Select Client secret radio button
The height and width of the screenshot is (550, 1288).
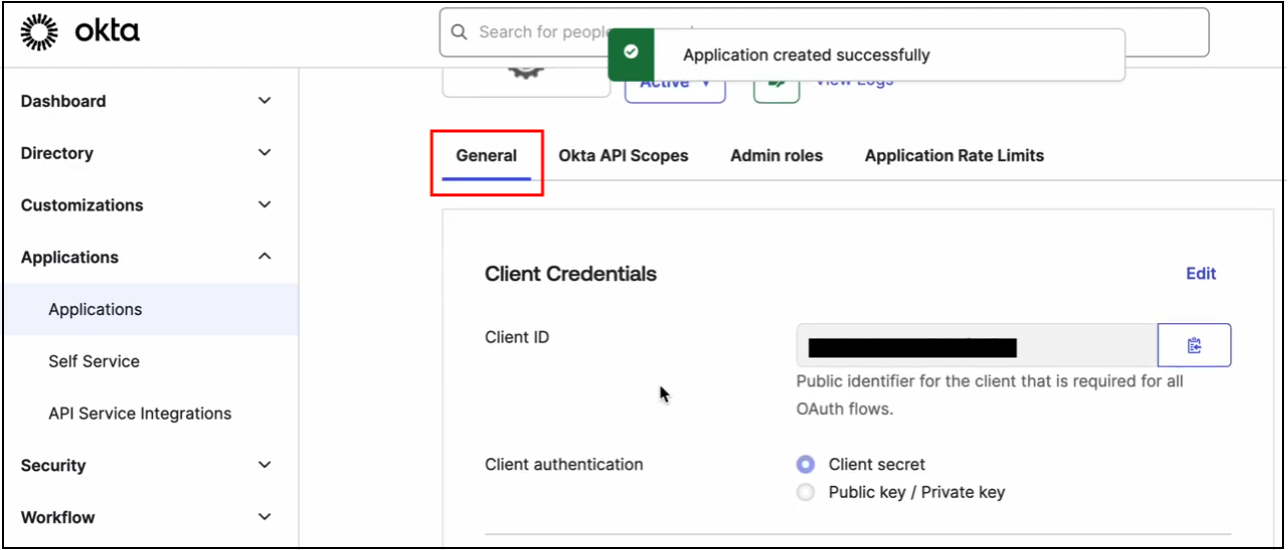click(x=806, y=464)
